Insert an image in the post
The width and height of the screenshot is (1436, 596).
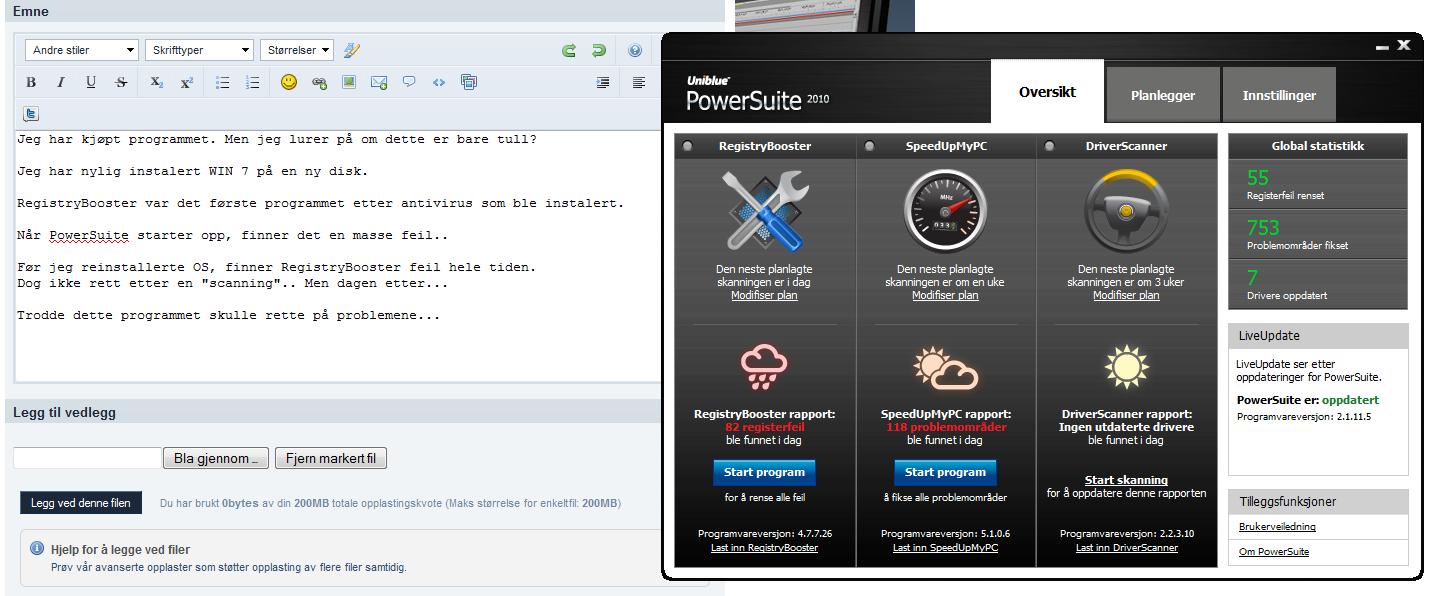[349, 82]
